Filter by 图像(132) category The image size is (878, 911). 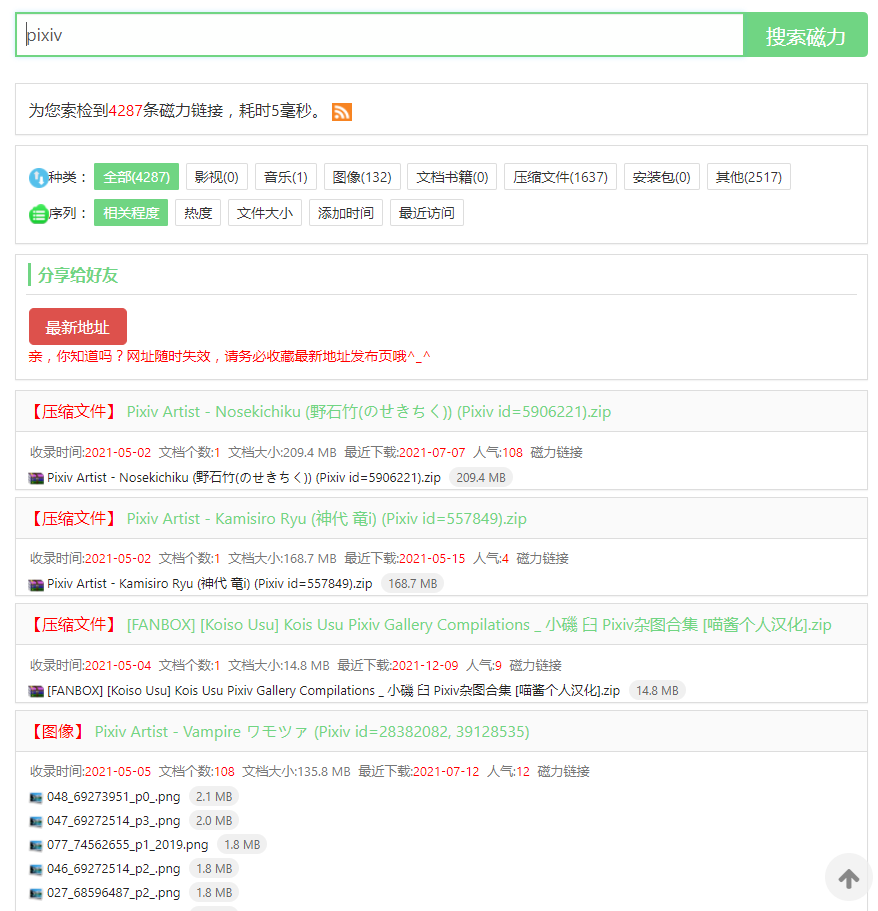coord(362,177)
